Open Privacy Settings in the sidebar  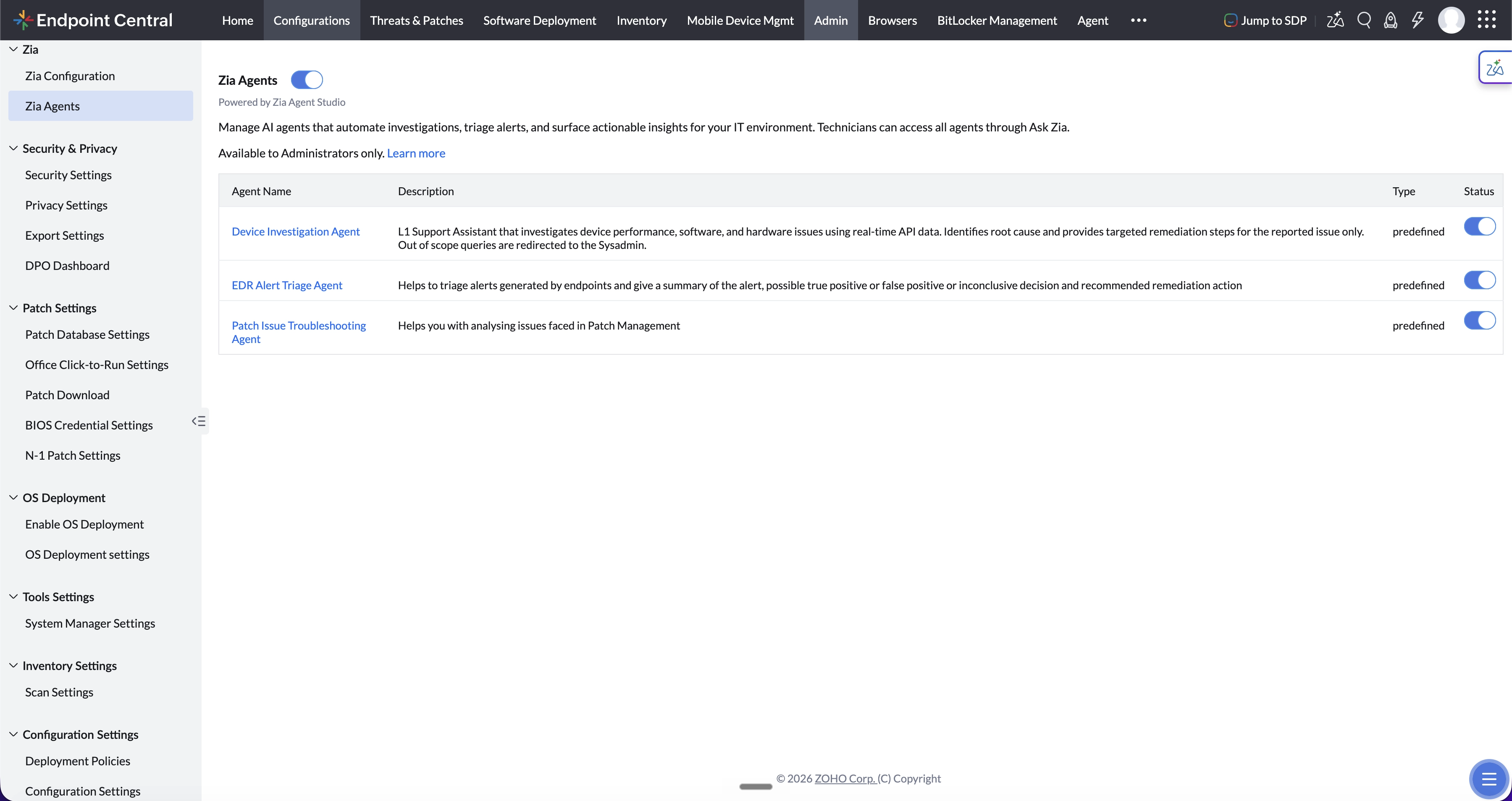pyautogui.click(x=100, y=205)
